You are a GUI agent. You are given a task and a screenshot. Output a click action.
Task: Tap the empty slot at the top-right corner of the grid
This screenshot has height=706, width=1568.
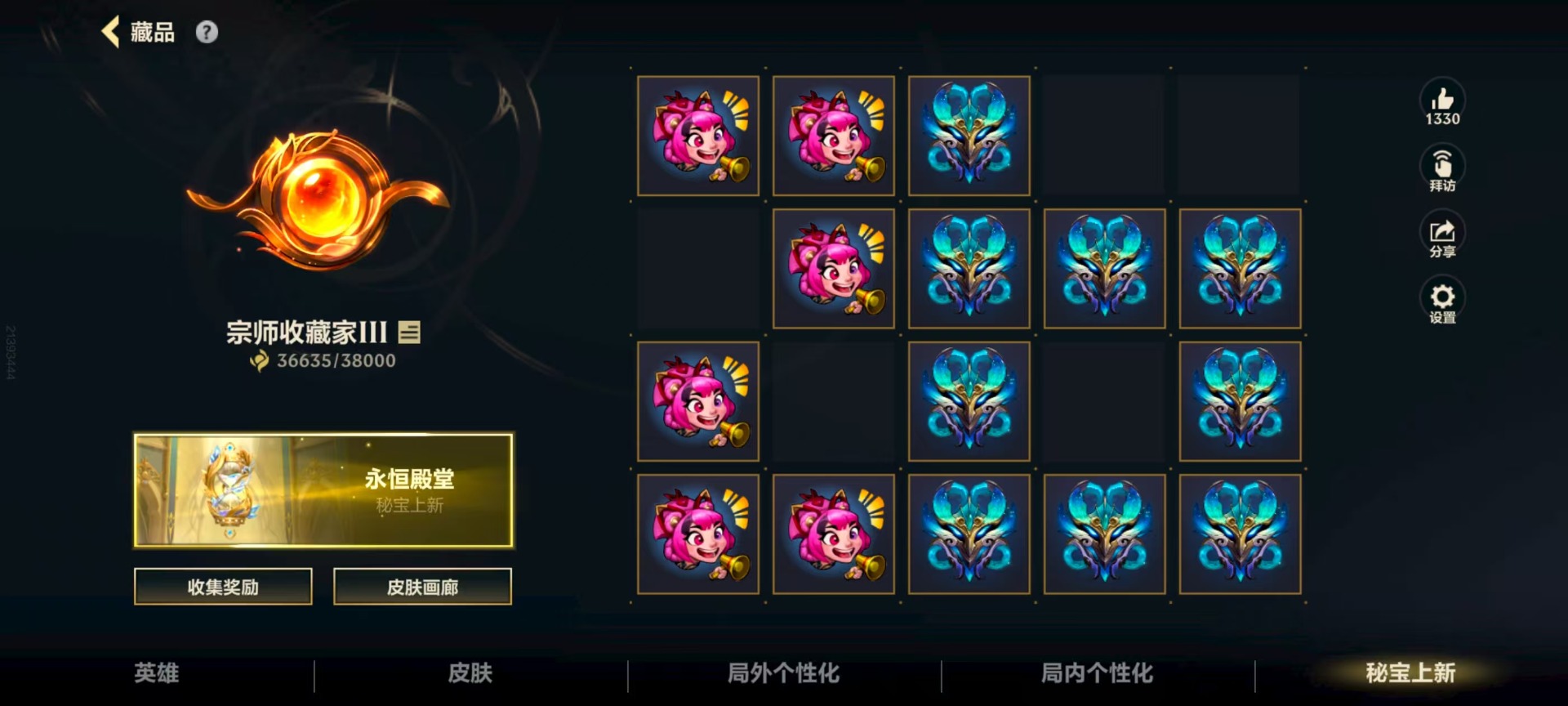click(x=1240, y=136)
